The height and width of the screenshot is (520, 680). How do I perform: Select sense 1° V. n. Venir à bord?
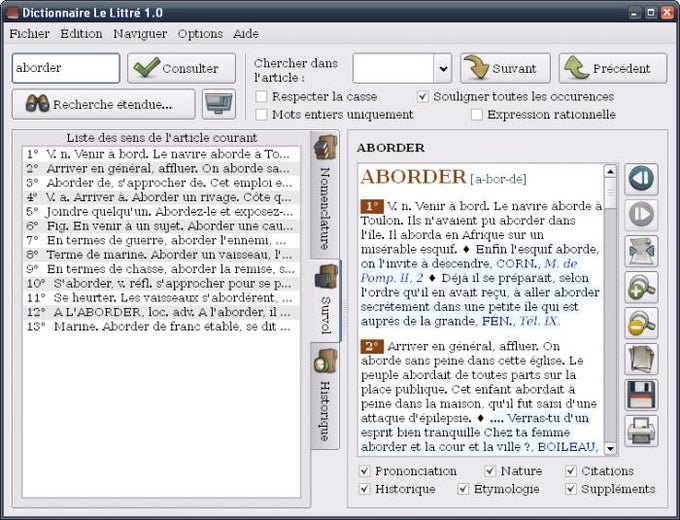(161, 154)
